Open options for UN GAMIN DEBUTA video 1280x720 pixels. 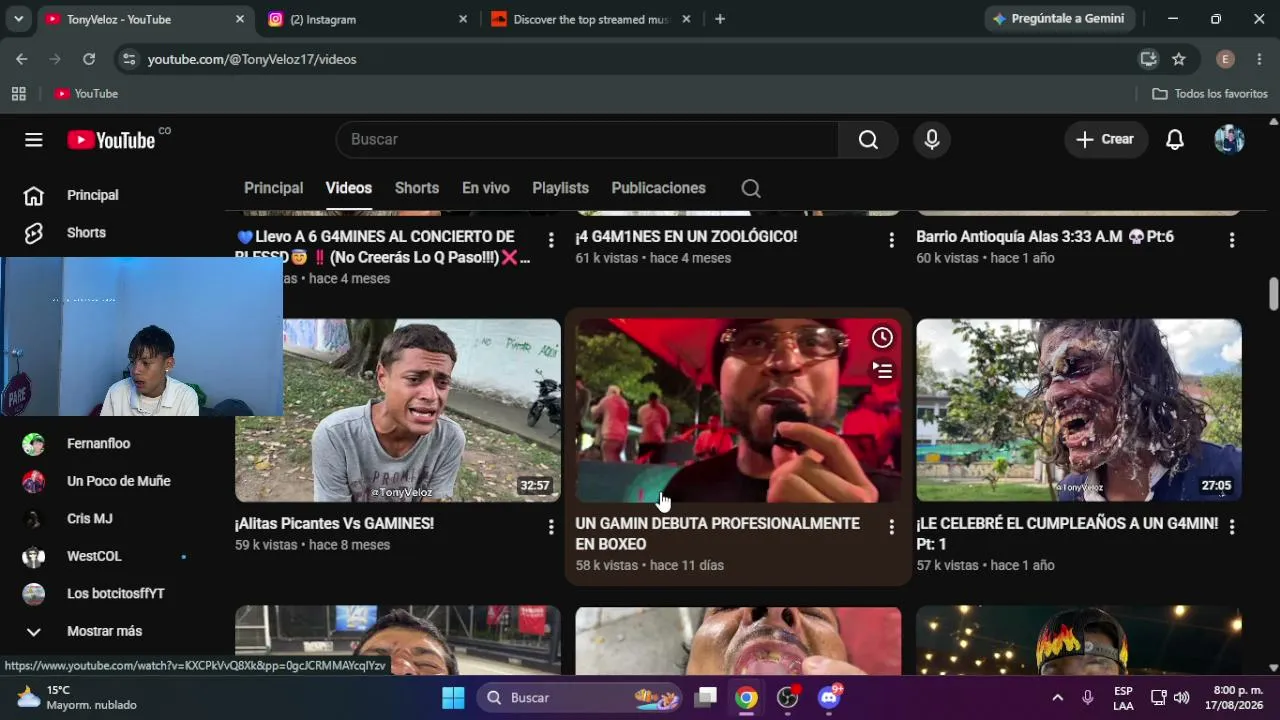coord(892,526)
